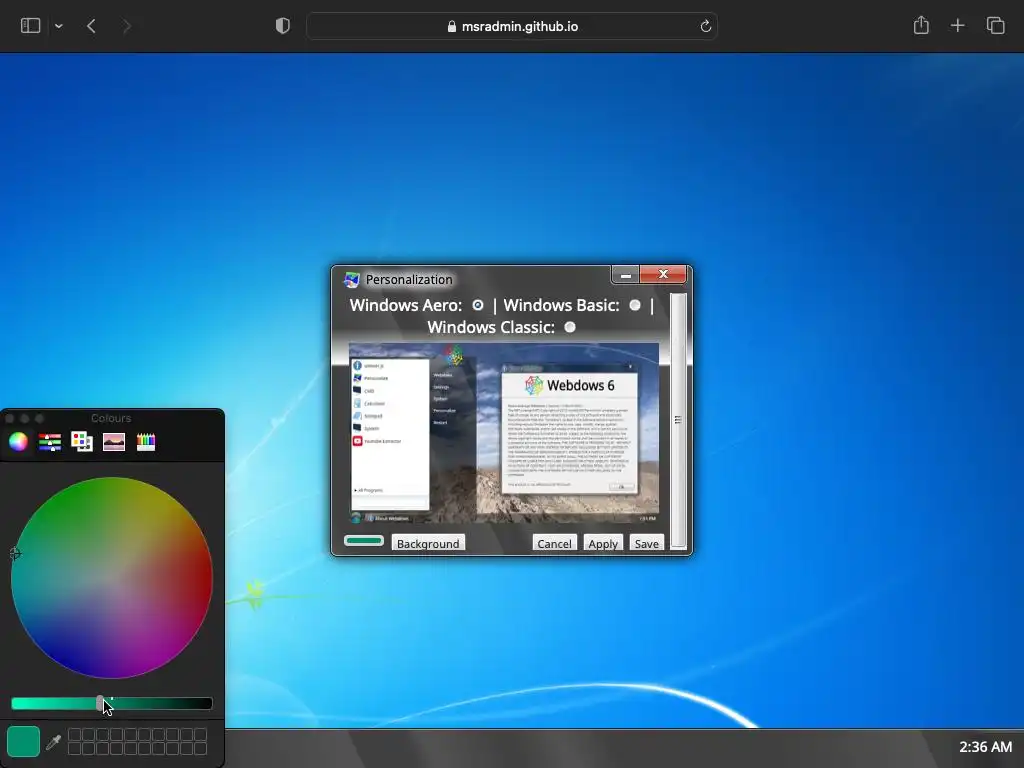Click the current green colour well
The width and height of the screenshot is (1024, 768).
[x=24, y=741]
